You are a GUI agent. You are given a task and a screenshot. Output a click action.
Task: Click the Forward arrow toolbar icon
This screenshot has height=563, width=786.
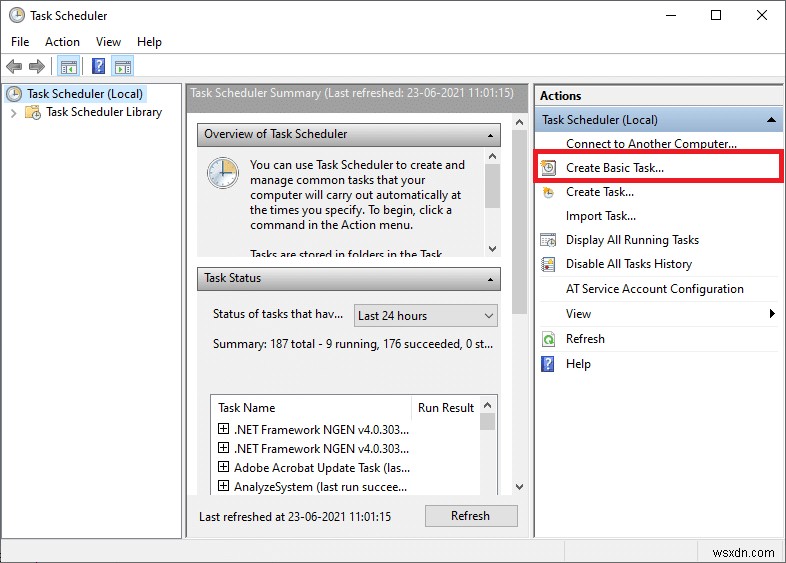click(x=37, y=66)
